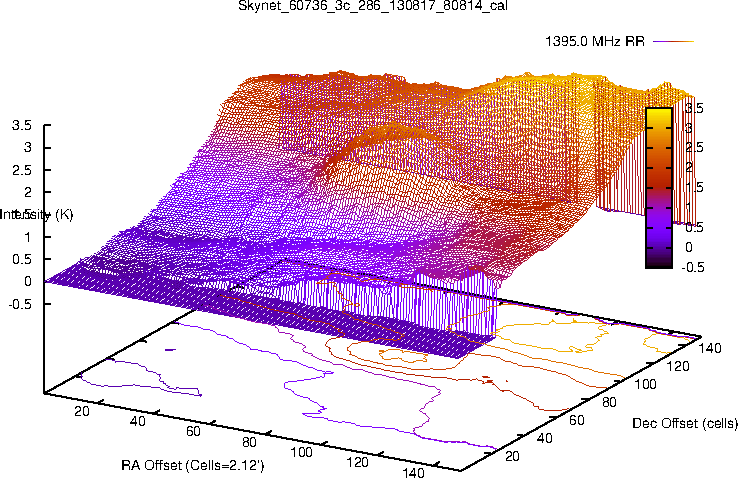The width and height of the screenshot is (738, 478).
Task: Pick tick 140 on the Dec Offset axis
Action: (x=710, y=348)
